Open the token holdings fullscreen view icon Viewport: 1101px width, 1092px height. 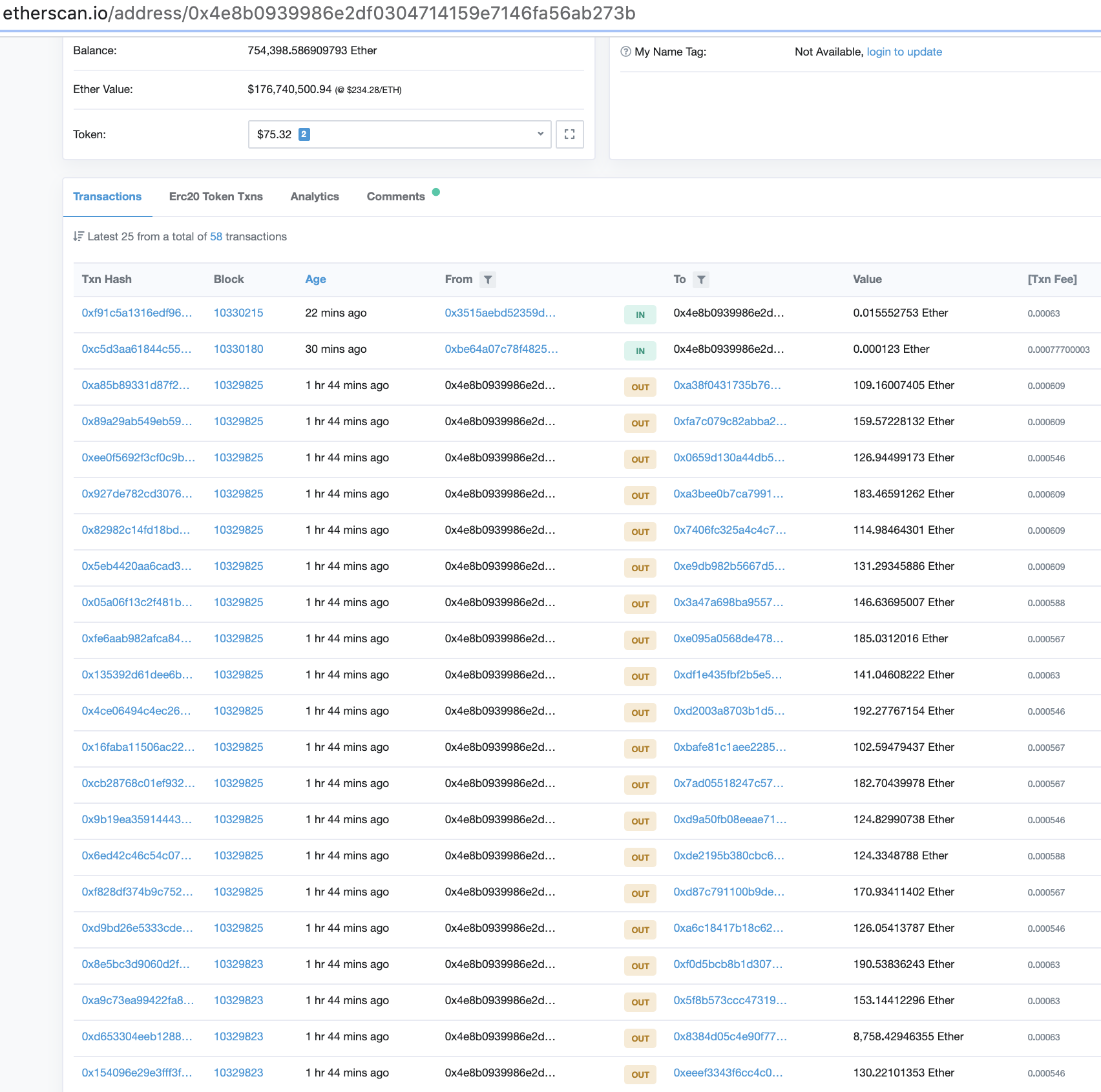click(x=569, y=134)
